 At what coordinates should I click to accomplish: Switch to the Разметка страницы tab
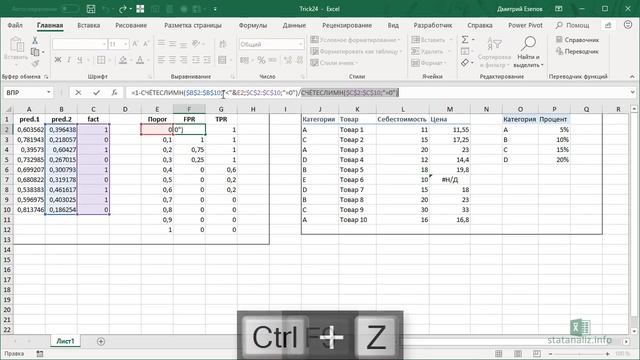pos(193,25)
